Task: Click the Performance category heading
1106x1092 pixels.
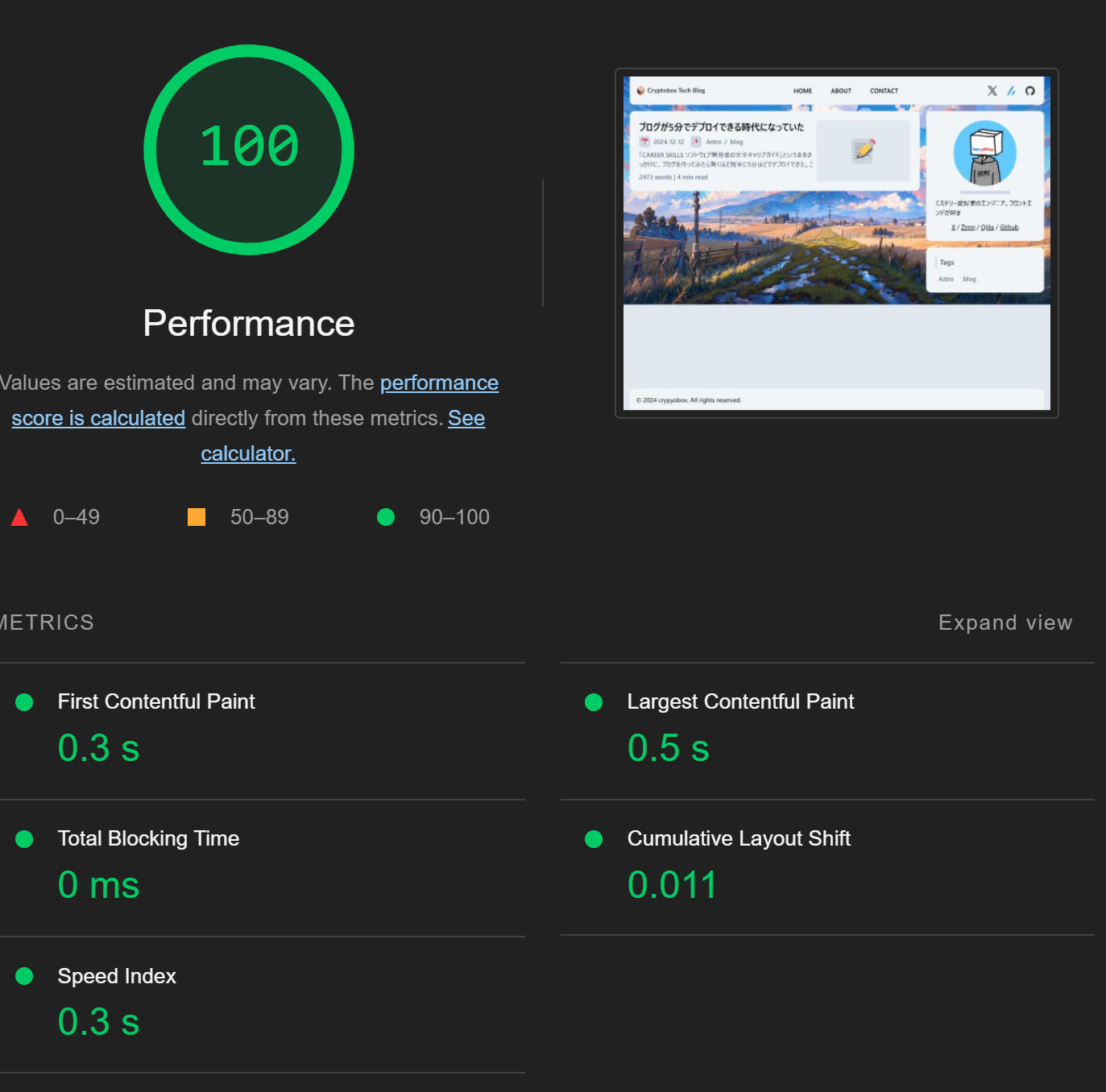Action: pyautogui.click(x=249, y=323)
